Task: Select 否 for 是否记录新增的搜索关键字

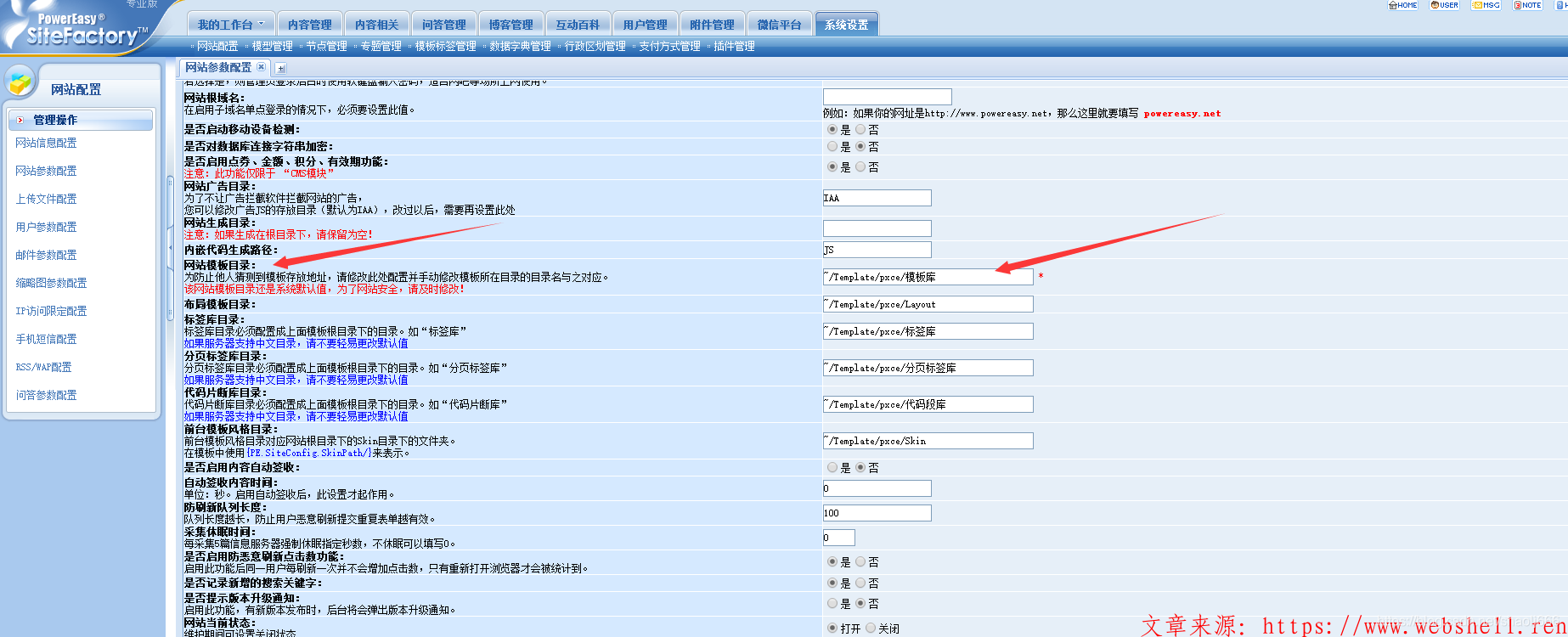Action: coord(860,583)
